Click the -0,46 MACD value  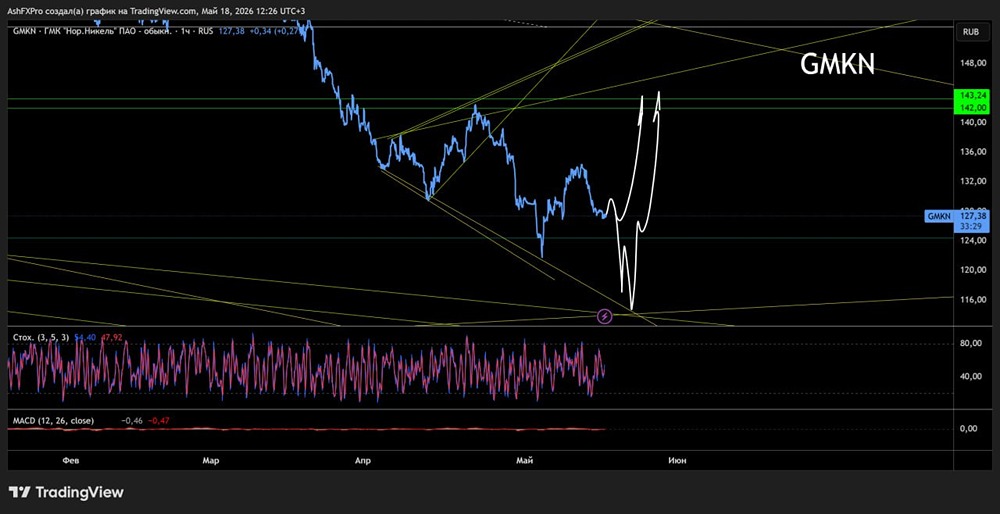click(x=132, y=421)
